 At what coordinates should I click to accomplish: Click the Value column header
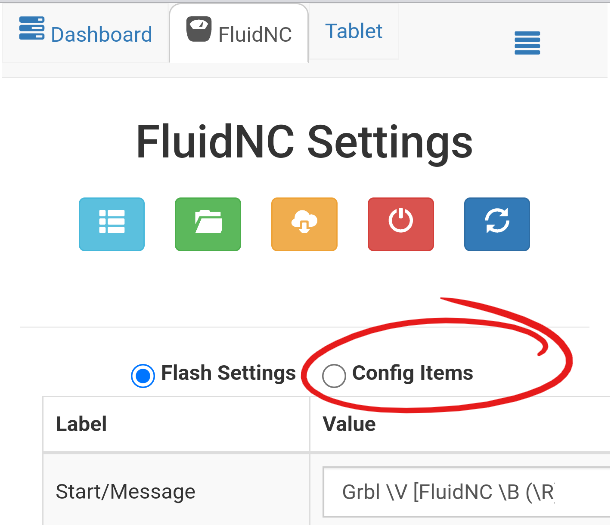click(349, 424)
